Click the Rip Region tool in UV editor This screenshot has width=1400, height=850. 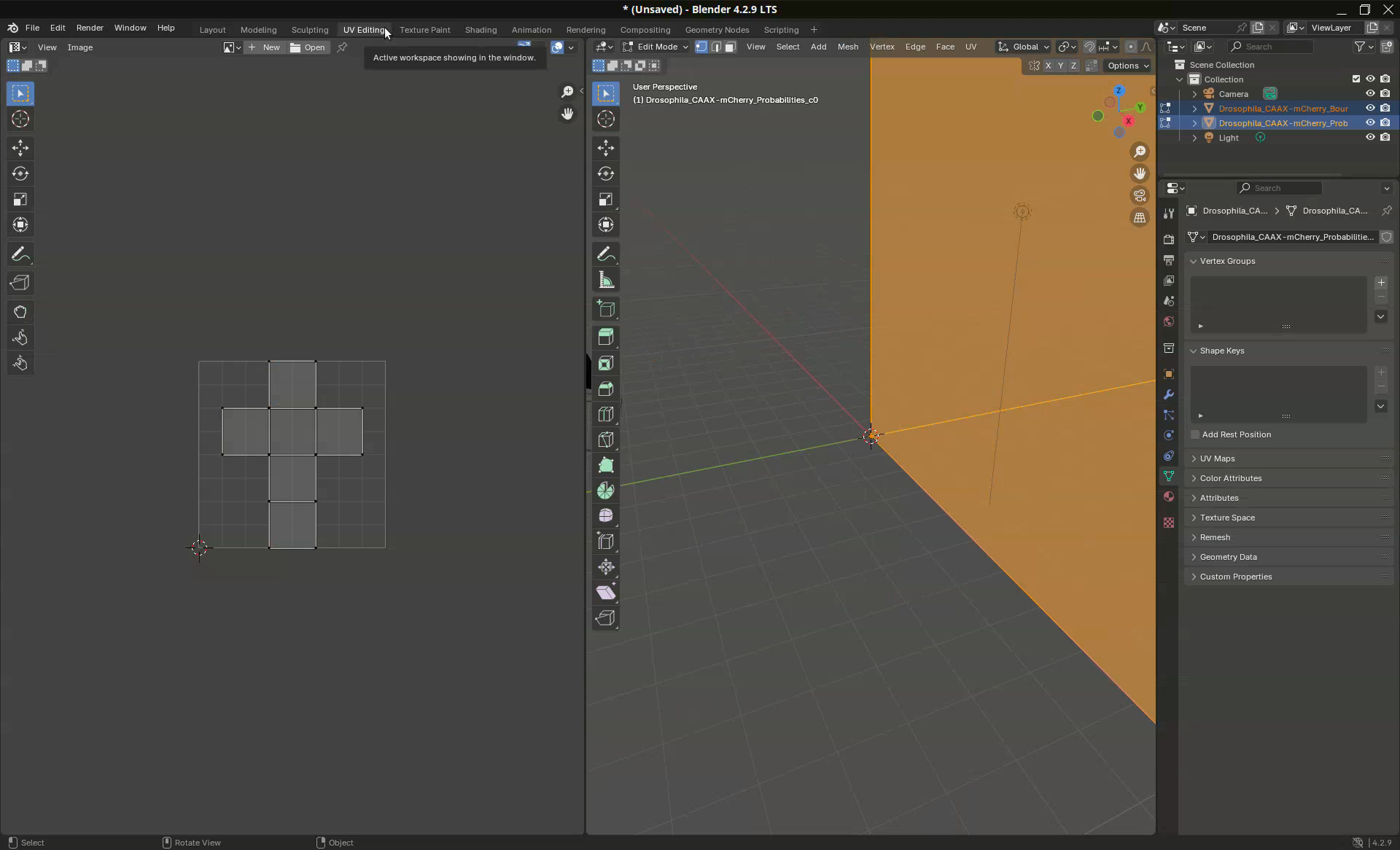[20, 283]
